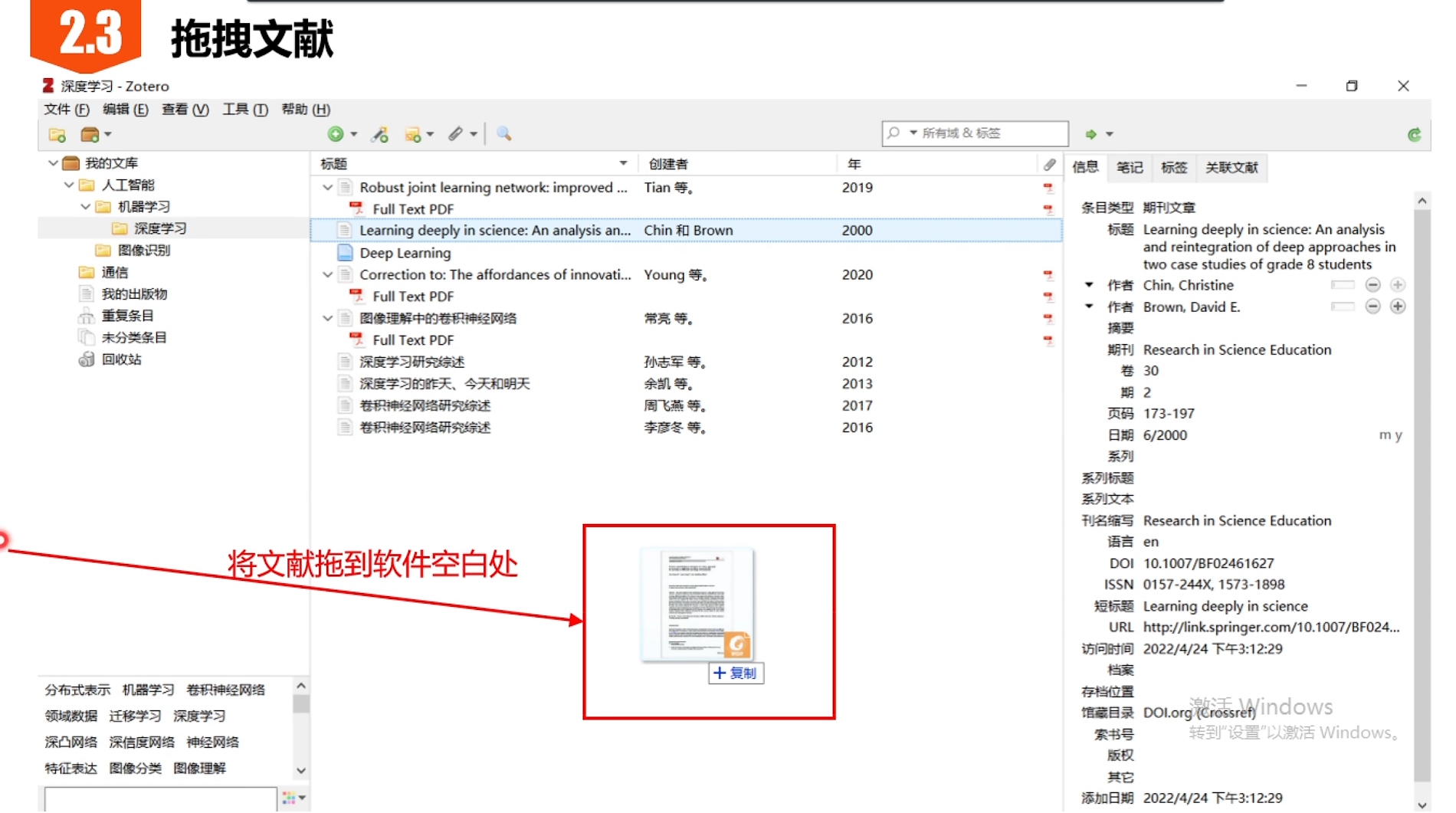Open the title column sort dropdown arrow
Screen dimensions: 1456x813
tap(622, 163)
